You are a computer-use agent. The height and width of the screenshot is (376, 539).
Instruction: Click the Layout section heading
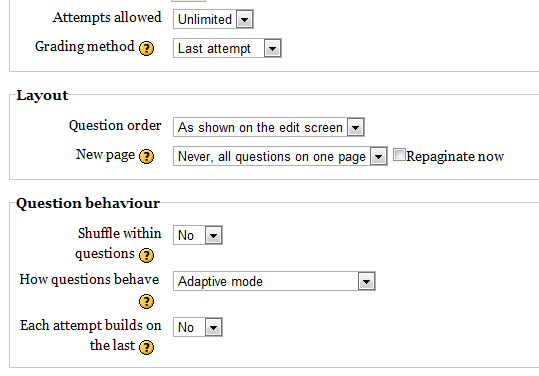click(x=42, y=95)
